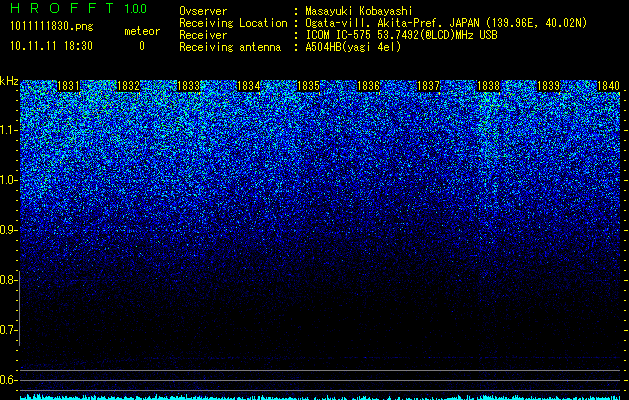Click the observer name Masayuki Kobayashi
629x400 pixels.
tap(359, 12)
